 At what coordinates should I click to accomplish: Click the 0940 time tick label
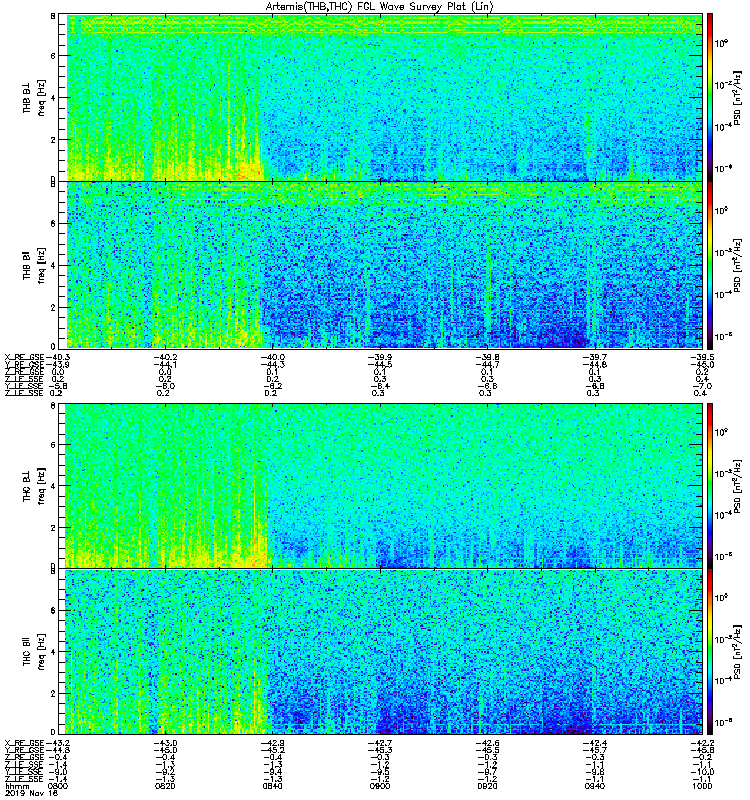595,786
